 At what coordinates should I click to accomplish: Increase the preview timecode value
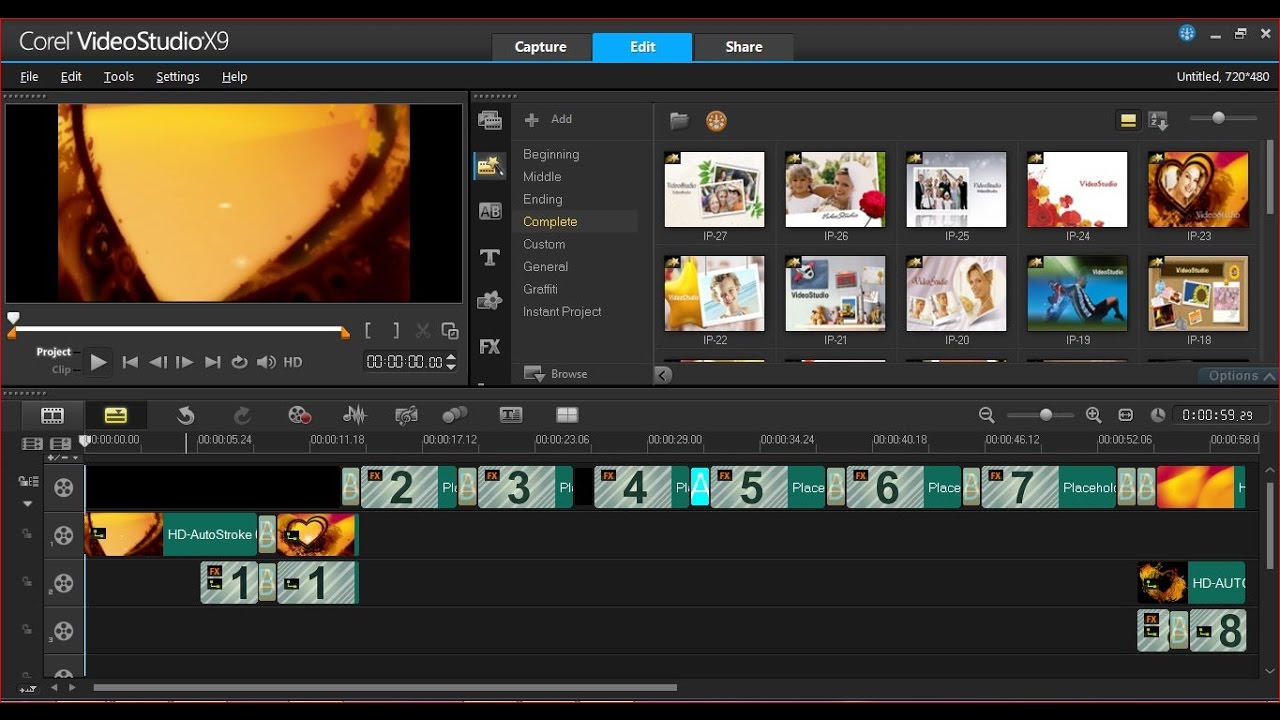[x=451, y=357]
